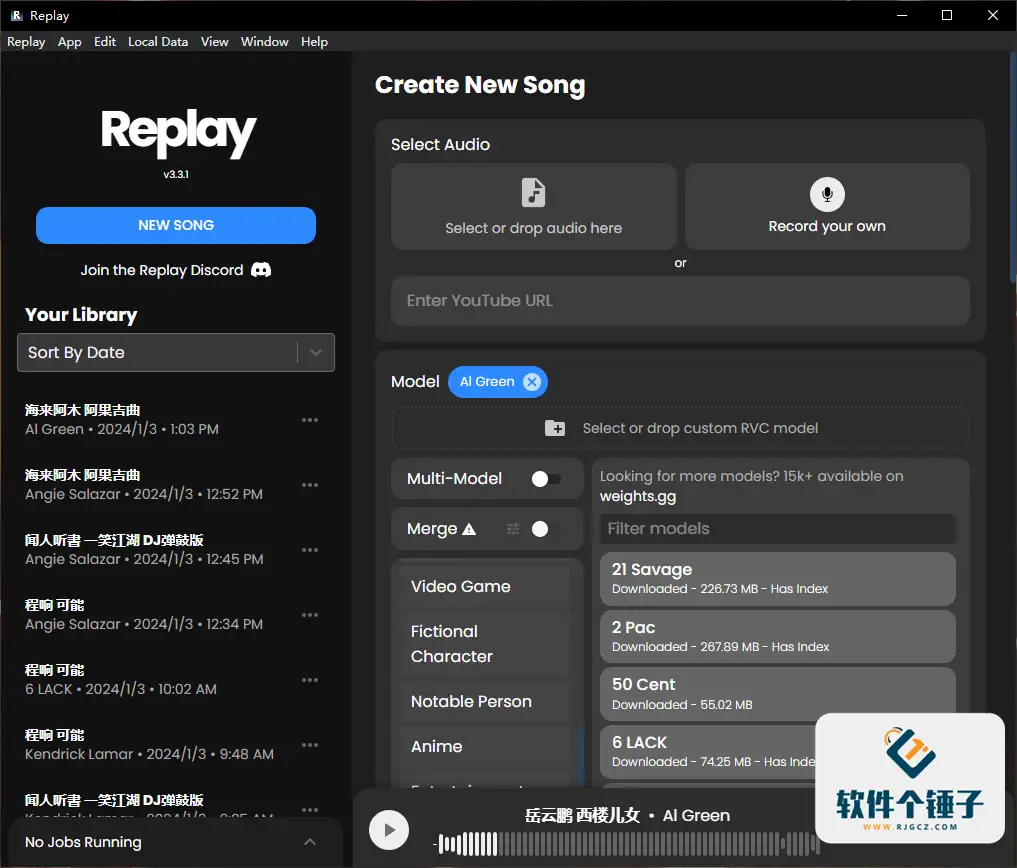Click the v3.3.1 version label
Viewport: 1017px width, 868px height.
[176, 175]
